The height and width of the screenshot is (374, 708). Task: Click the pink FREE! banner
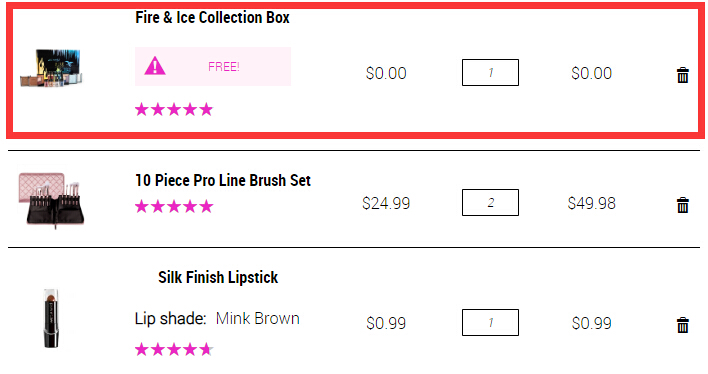213,66
